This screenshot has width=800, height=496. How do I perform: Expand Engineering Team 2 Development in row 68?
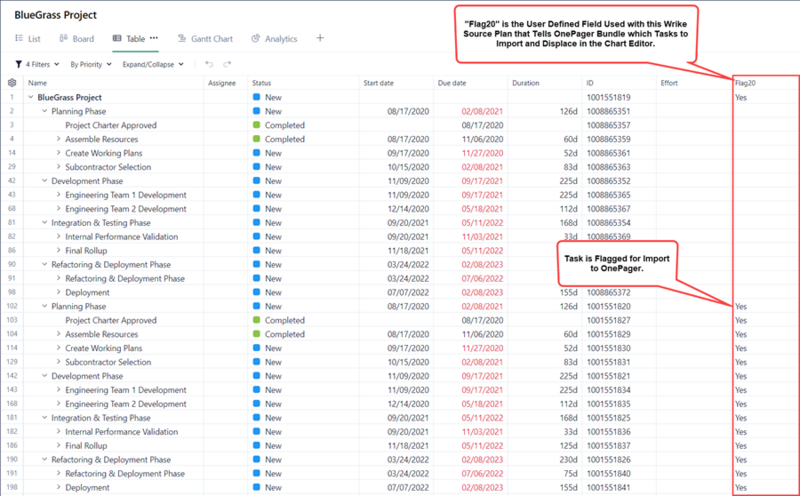[58, 208]
